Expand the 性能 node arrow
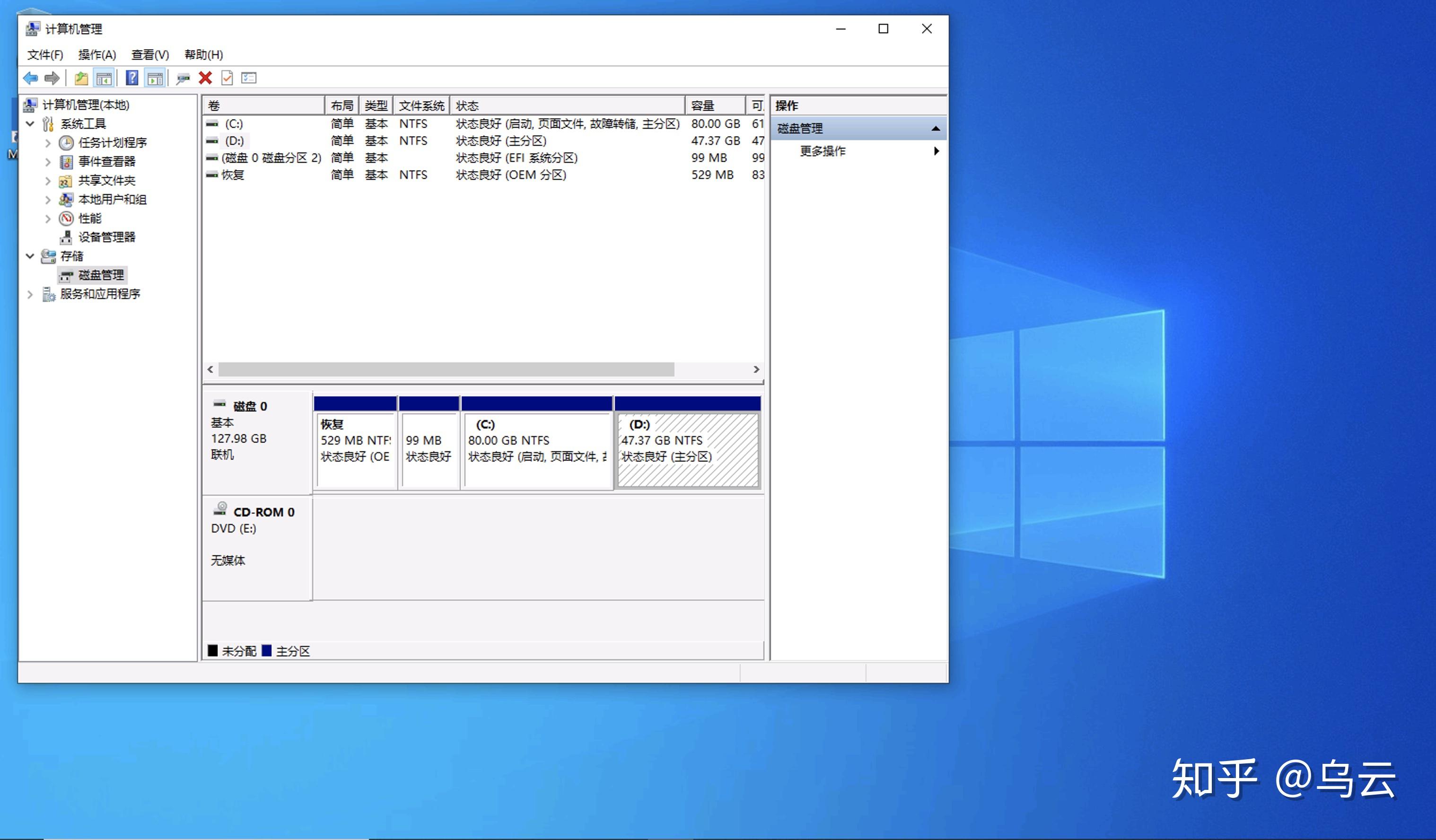This screenshot has width=1436, height=840. coord(48,219)
